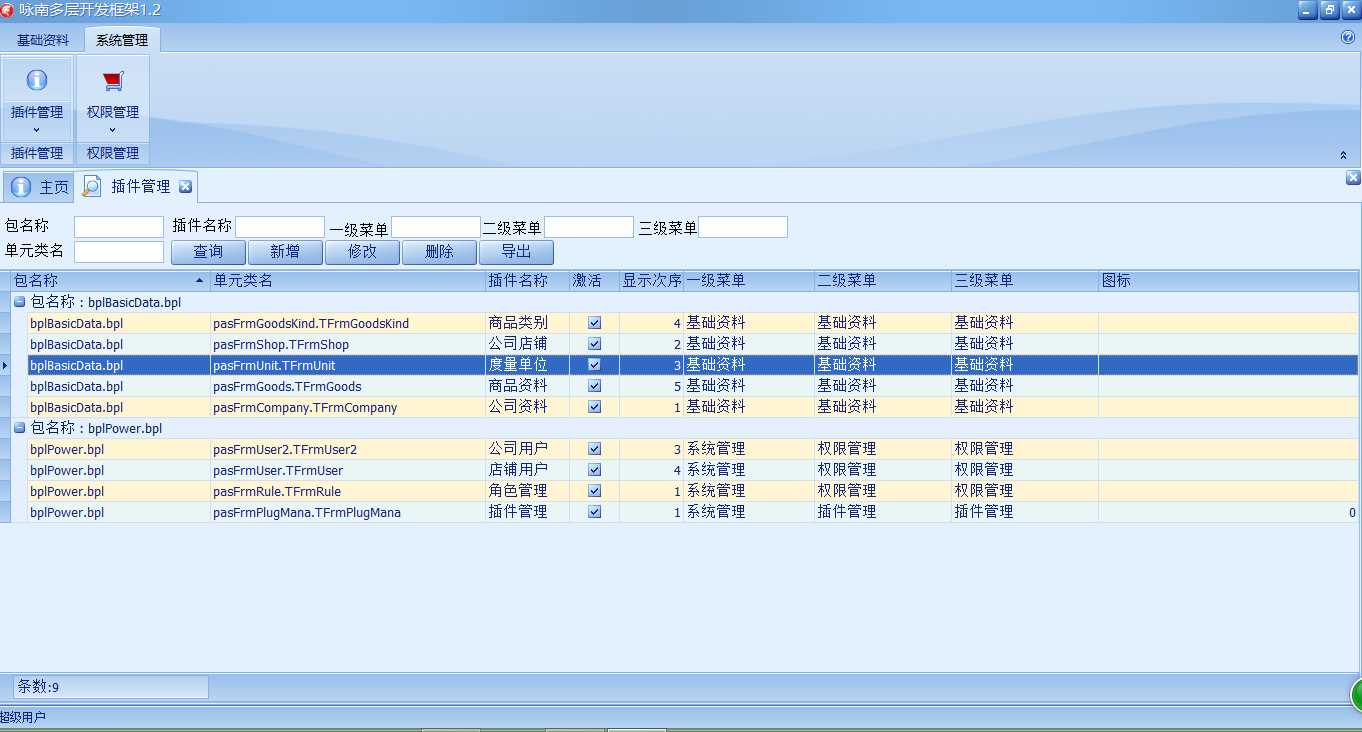Toggle 激活 checkbox for 商品类别 row
This screenshot has width=1362, height=732.
(594, 323)
